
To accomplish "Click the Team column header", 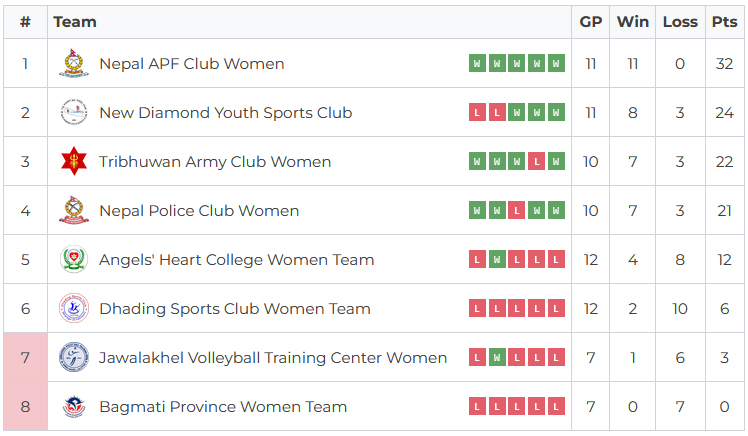I will point(75,22).
